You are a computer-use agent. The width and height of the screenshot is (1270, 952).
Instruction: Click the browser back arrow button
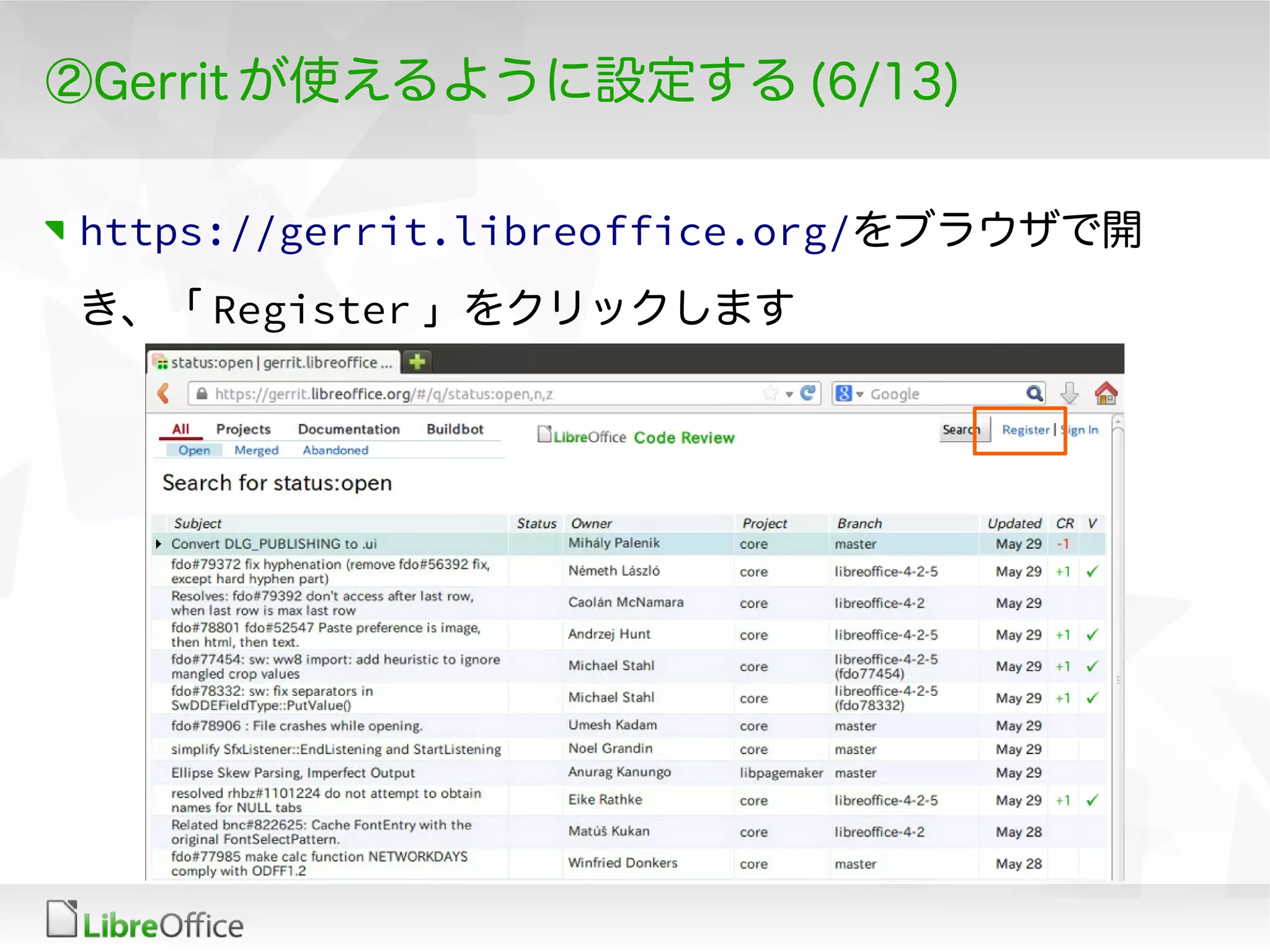tap(164, 393)
